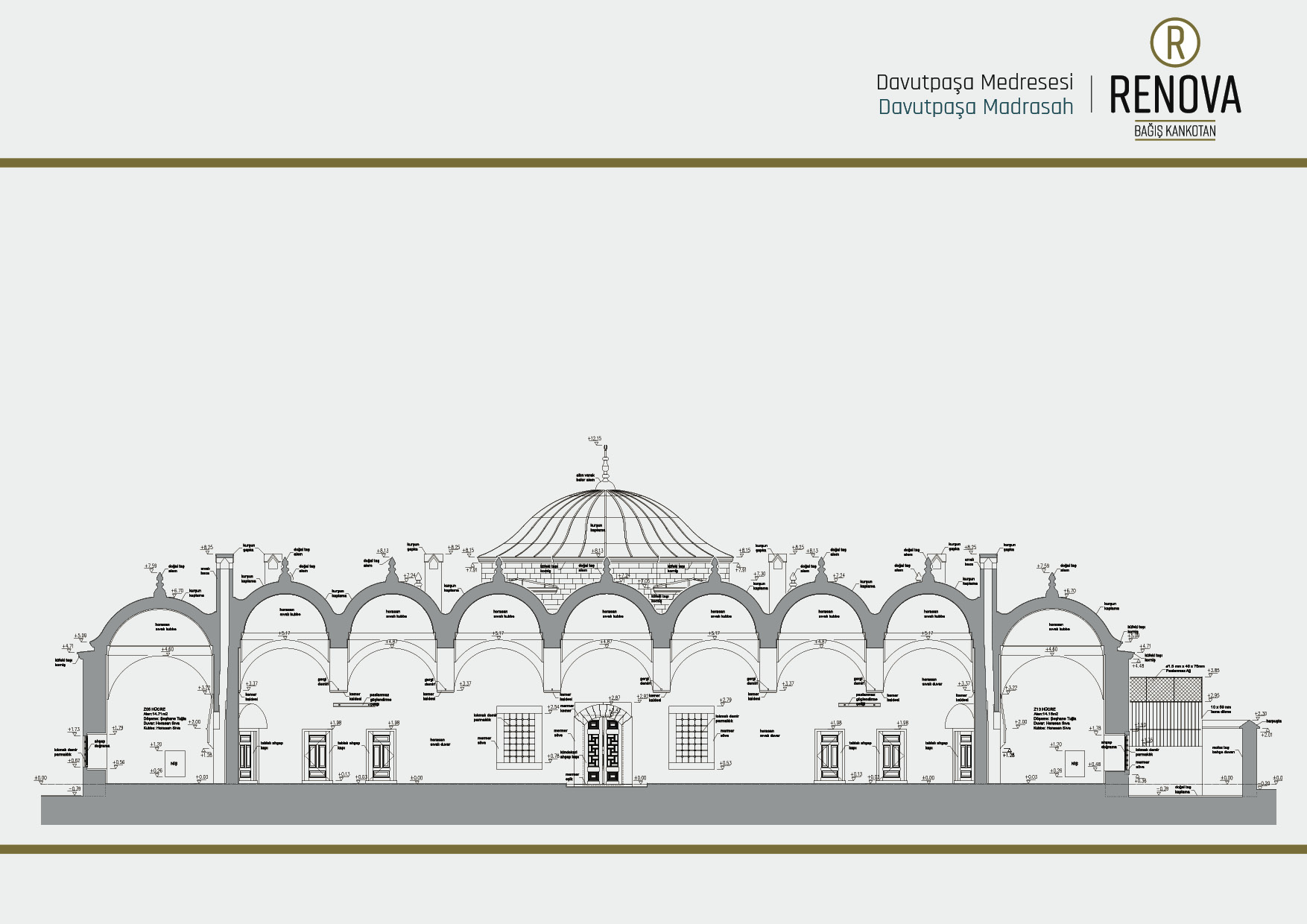Select the harpuşta label at far right

point(1273,721)
